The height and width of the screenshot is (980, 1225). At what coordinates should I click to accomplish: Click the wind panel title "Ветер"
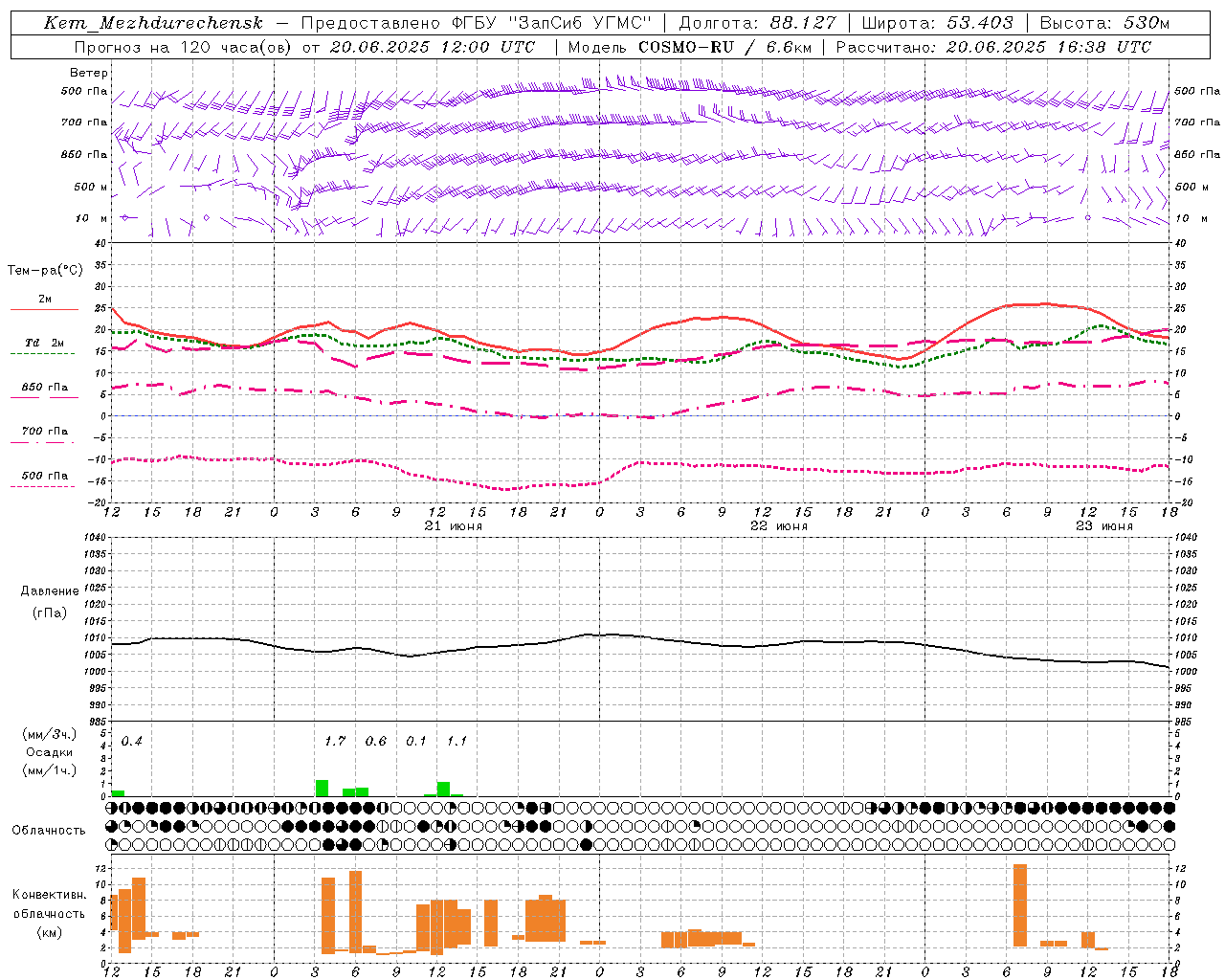pyautogui.click(x=89, y=73)
